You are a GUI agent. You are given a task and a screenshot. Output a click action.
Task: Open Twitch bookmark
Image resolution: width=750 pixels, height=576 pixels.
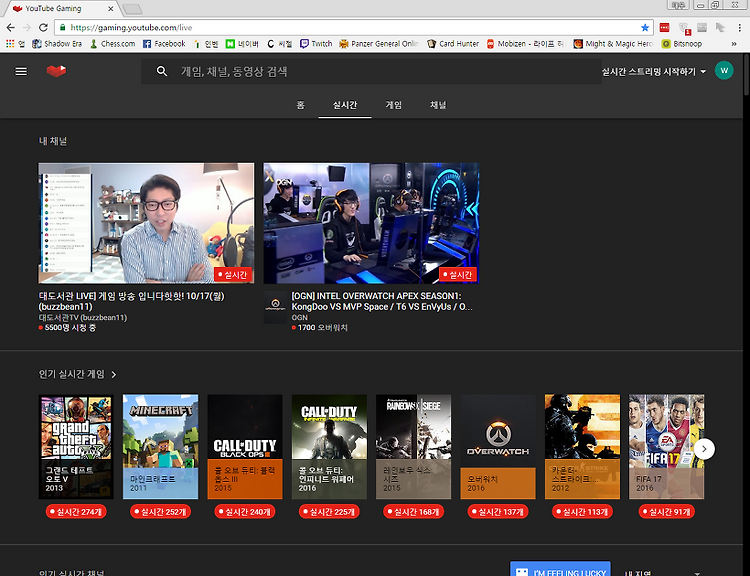pyautogui.click(x=316, y=44)
